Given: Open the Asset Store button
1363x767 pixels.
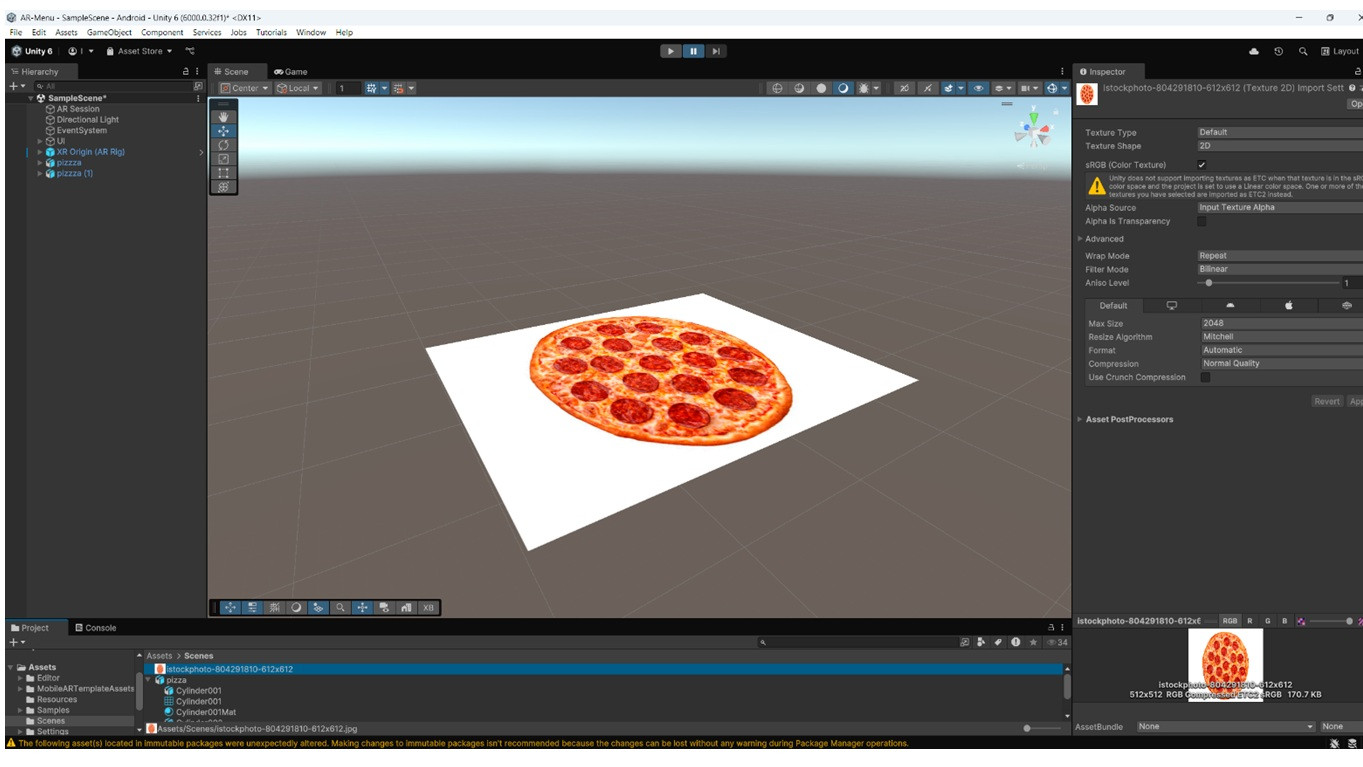Looking at the screenshot, I should click(139, 51).
